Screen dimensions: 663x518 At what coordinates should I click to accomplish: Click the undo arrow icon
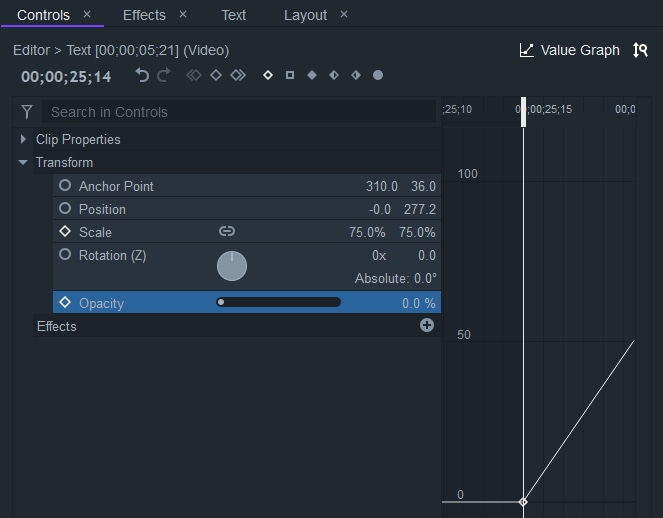coord(142,75)
